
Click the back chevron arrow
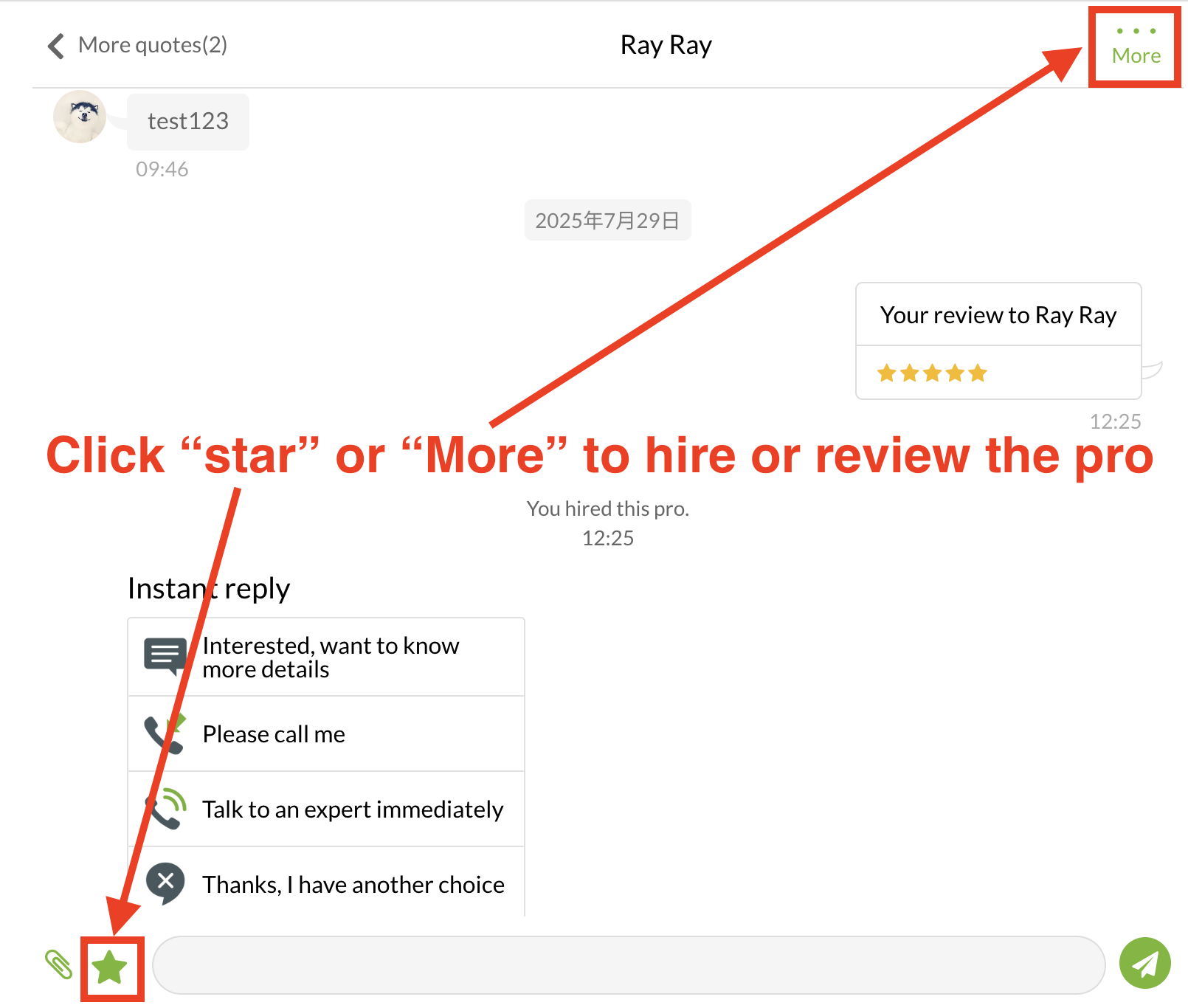(x=56, y=46)
